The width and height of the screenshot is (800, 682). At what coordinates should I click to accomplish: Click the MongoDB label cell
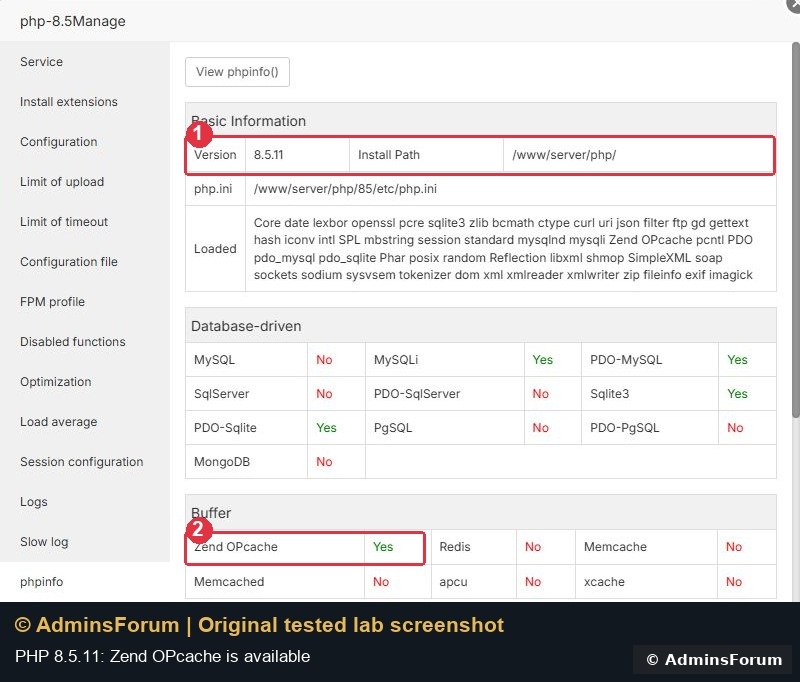tap(246, 462)
